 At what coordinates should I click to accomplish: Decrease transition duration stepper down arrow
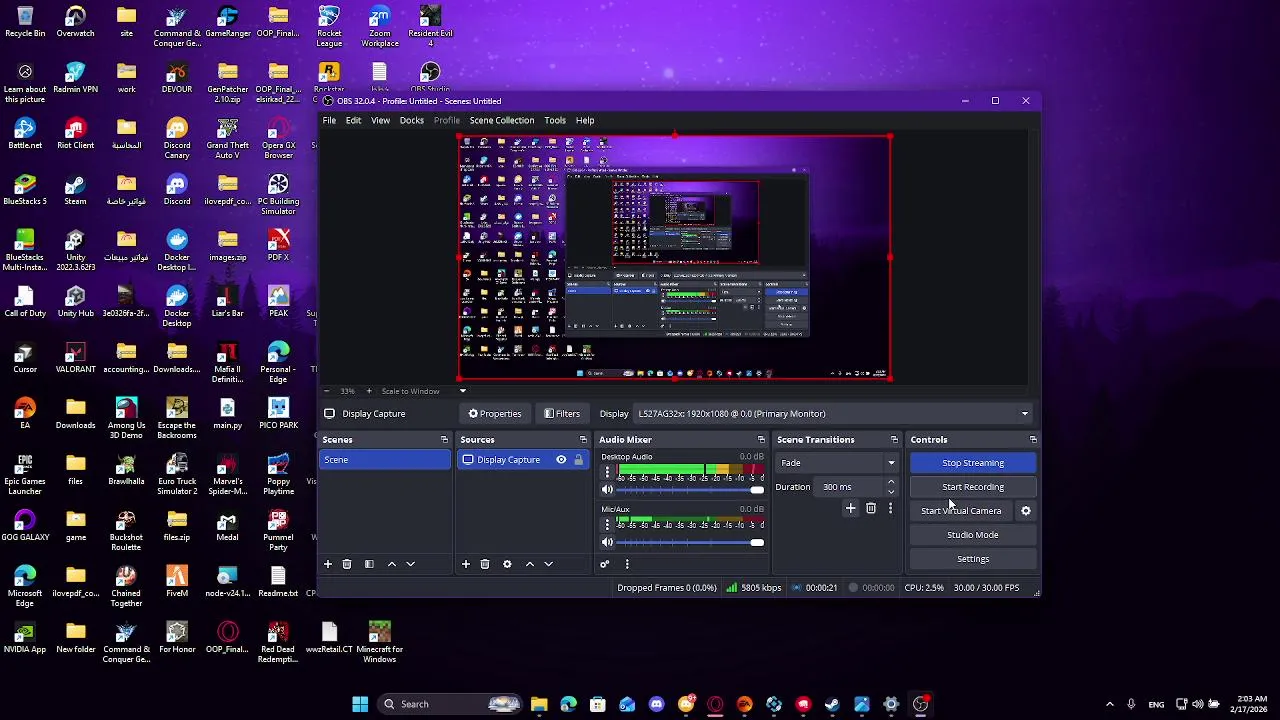[x=891, y=492]
